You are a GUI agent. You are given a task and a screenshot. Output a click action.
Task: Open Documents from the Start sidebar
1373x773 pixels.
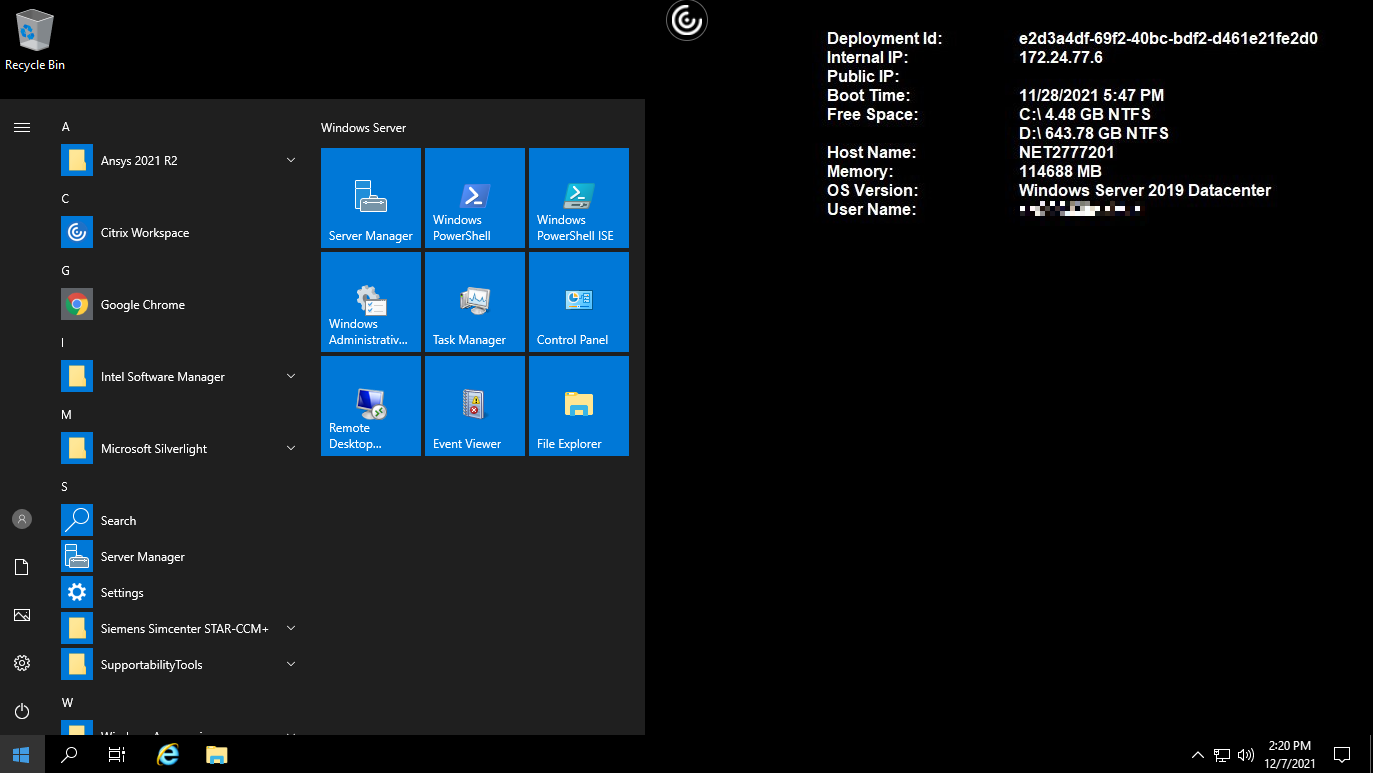22,567
